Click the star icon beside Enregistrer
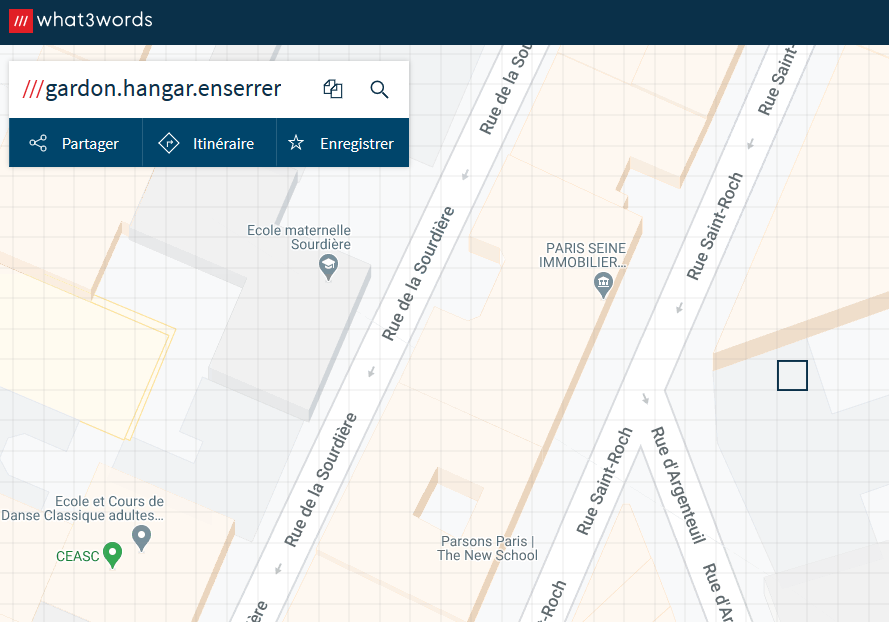Viewport: 889px width, 622px height. 296,143
